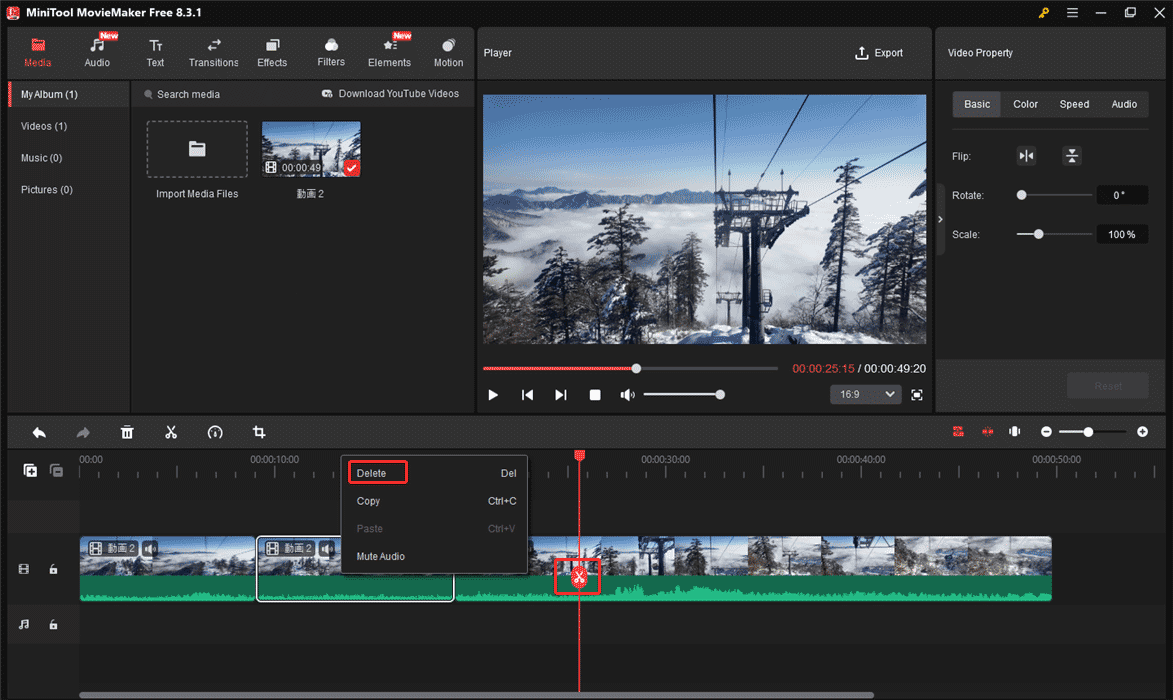Select the Split (scissors) tool in timeline toolbar
Image resolution: width=1173 pixels, height=700 pixels.
[x=171, y=432]
